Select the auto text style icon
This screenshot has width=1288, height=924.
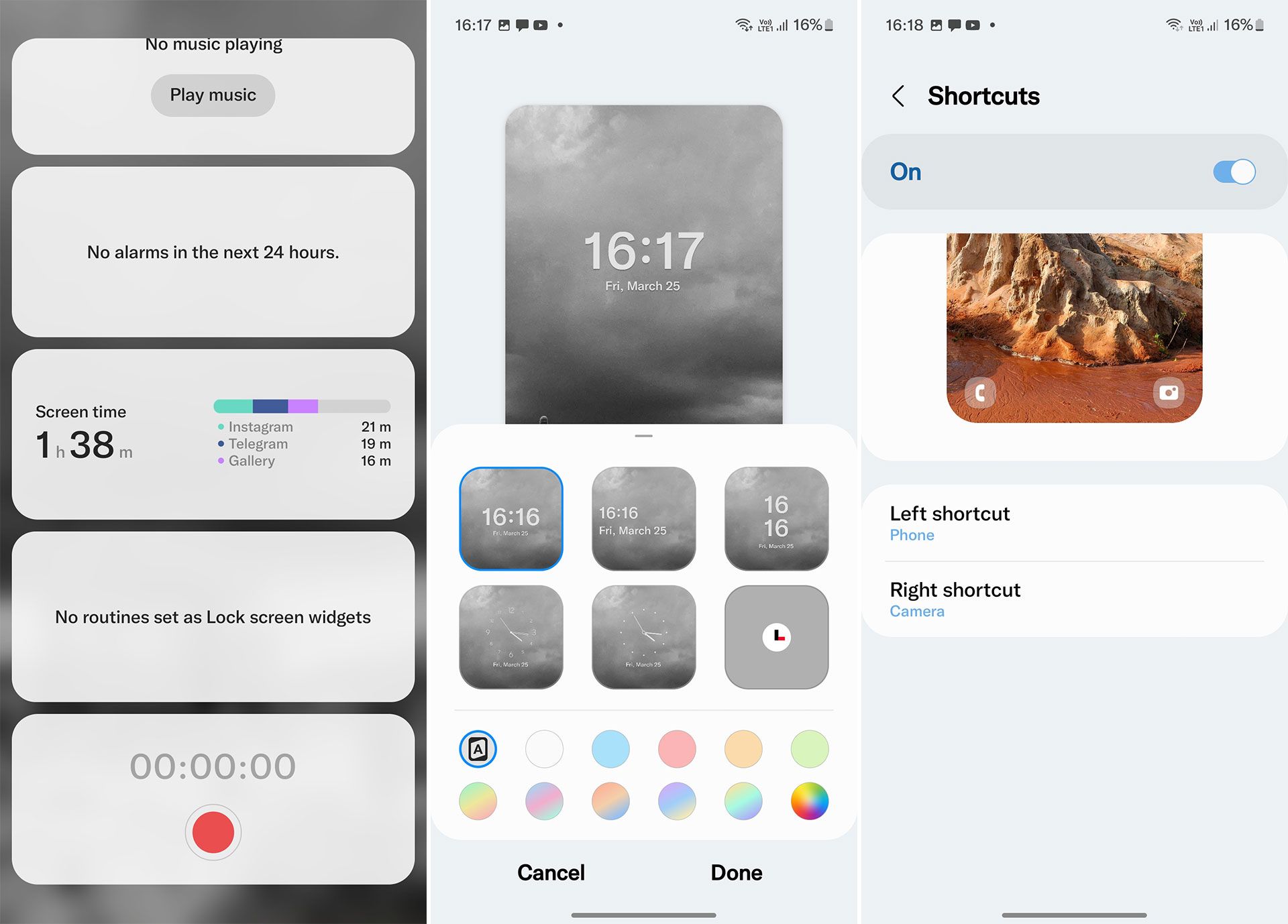click(478, 747)
